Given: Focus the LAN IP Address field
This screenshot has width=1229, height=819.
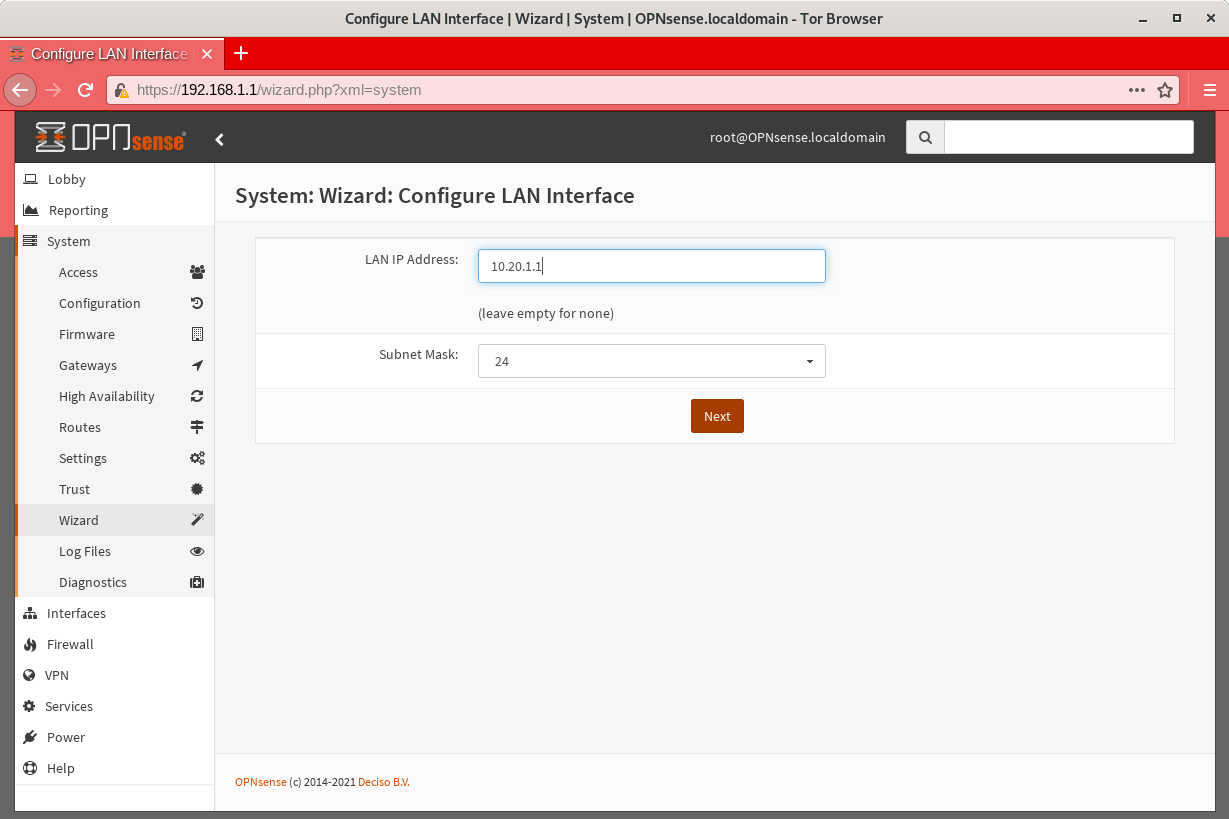Looking at the screenshot, I should coord(651,266).
